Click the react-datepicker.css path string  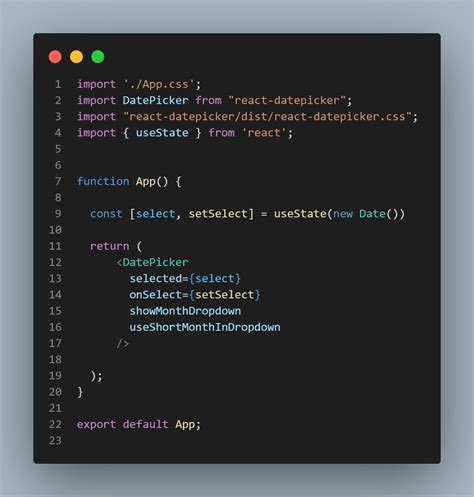267,117
